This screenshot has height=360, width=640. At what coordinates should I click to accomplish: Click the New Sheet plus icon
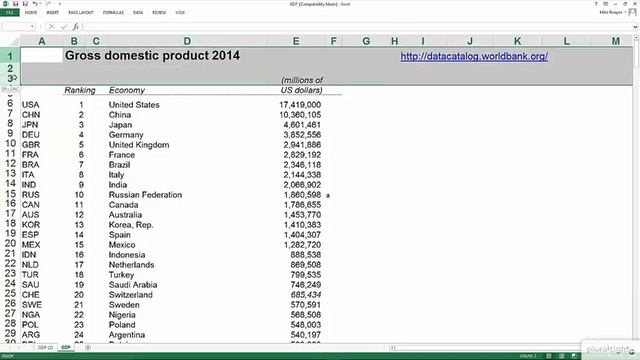pyautogui.click(x=88, y=348)
